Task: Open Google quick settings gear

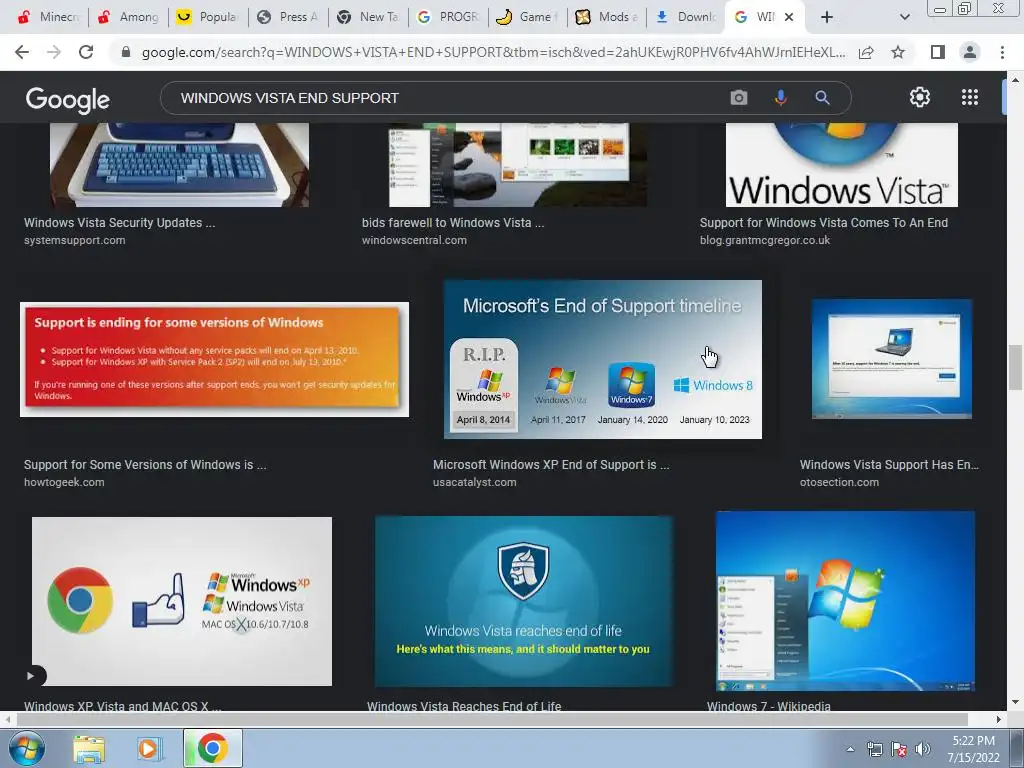Action: click(x=920, y=97)
